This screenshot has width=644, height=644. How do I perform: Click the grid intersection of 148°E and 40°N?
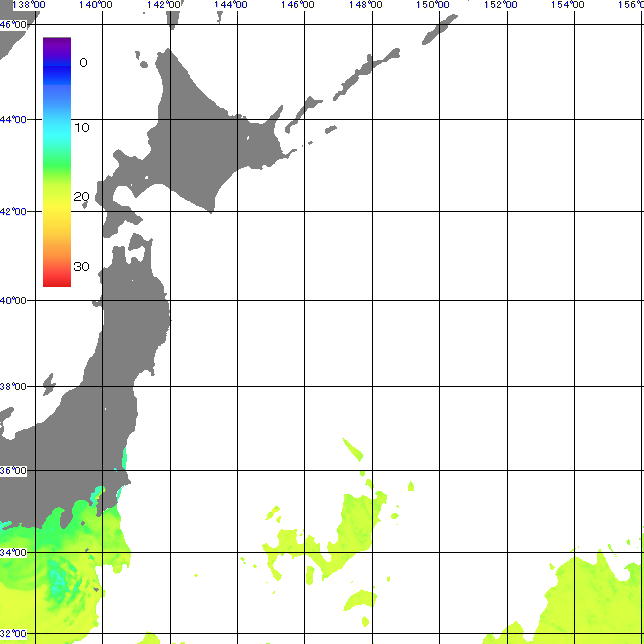tap(372, 299)
